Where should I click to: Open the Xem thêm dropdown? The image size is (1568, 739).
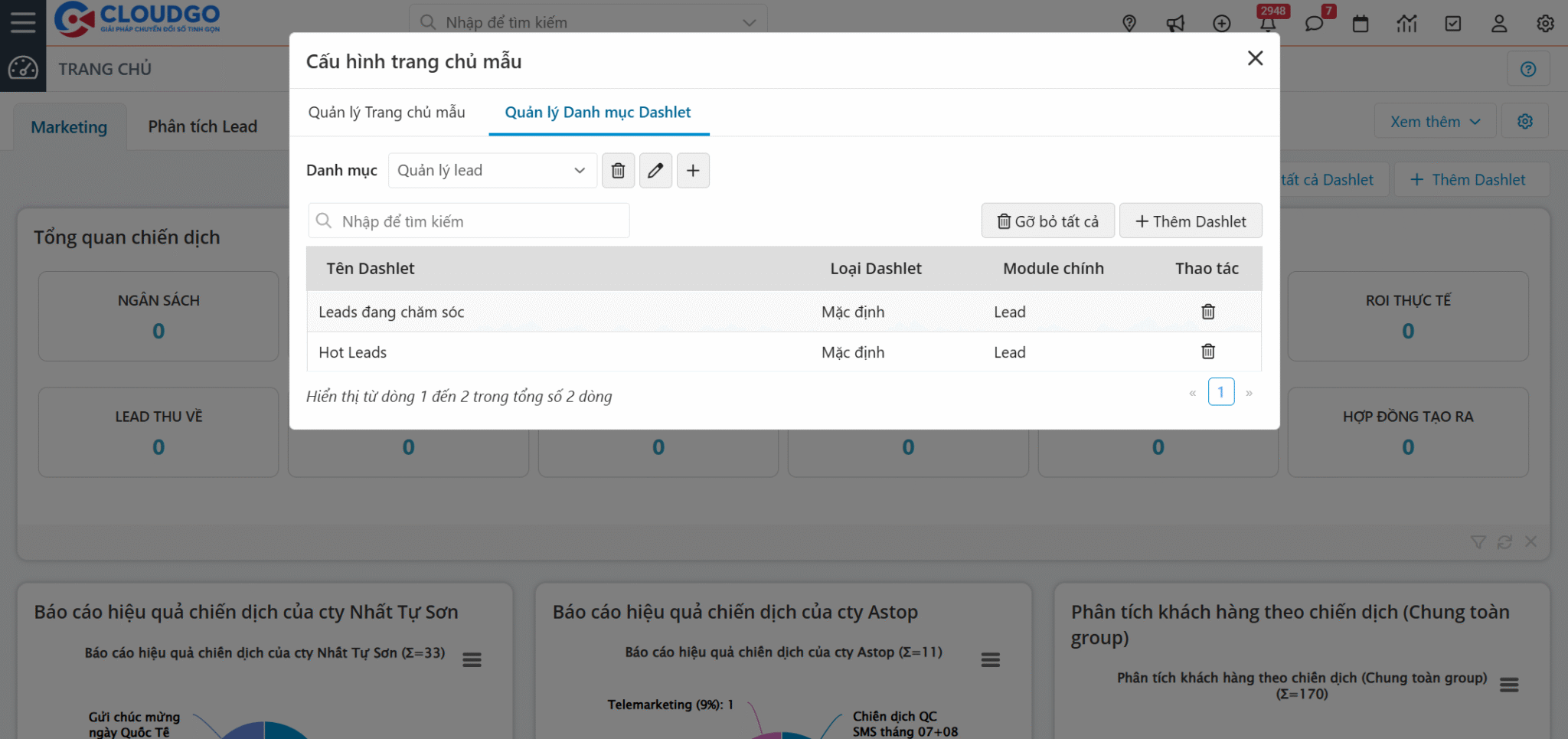tap(1435, 122)
